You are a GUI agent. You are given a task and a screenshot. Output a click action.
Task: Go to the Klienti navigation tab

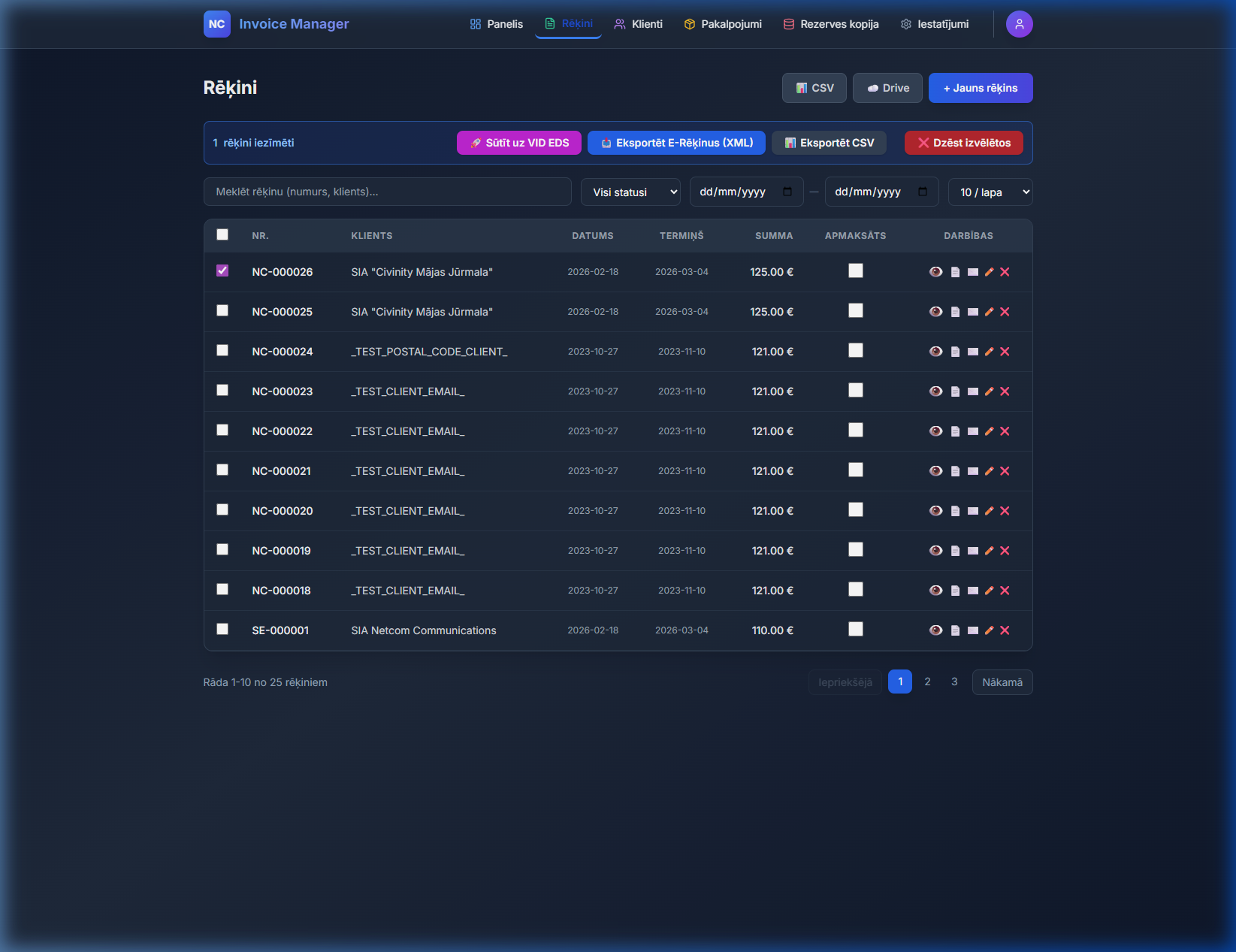pos(638,24)
